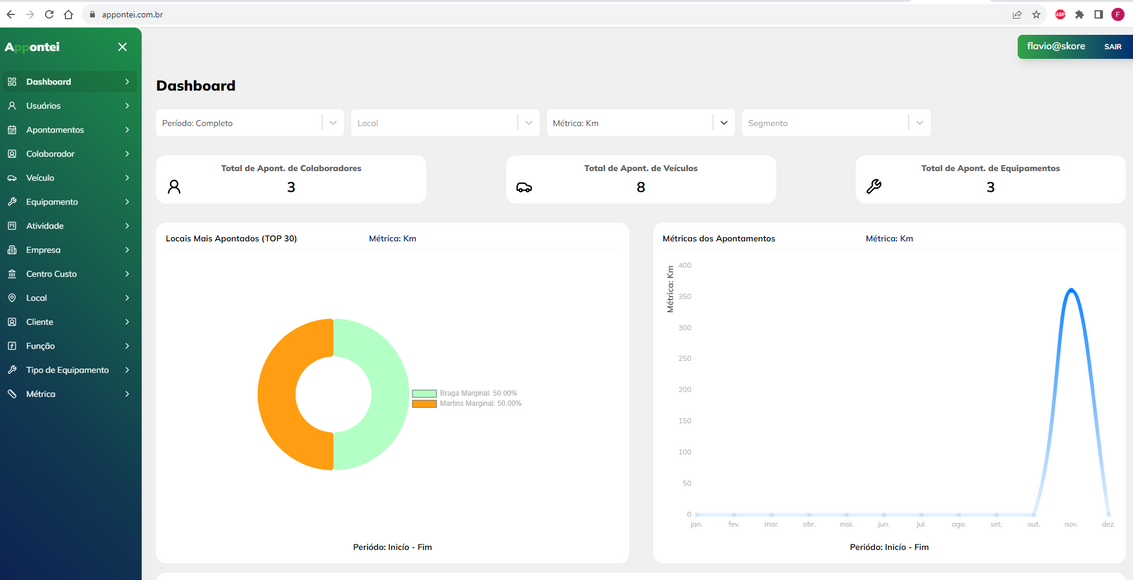Click the SAIR logout button
Screen dimensions: 1133x580
1112,47
